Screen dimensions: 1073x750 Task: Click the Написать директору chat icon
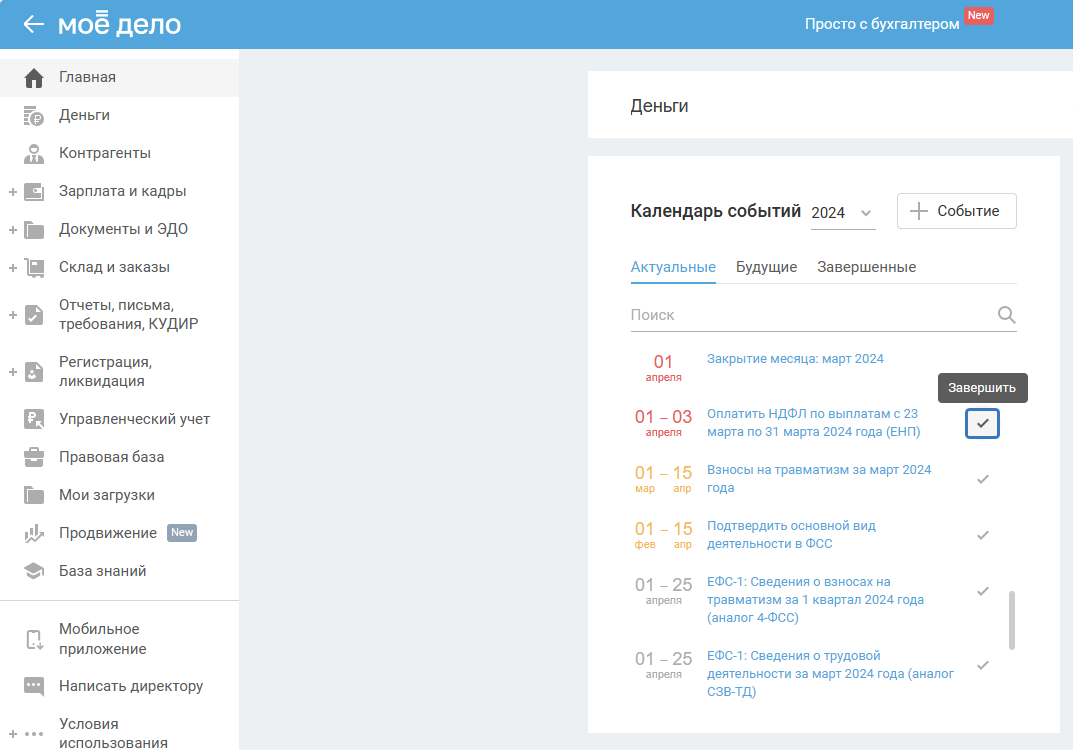pos(34,686)
